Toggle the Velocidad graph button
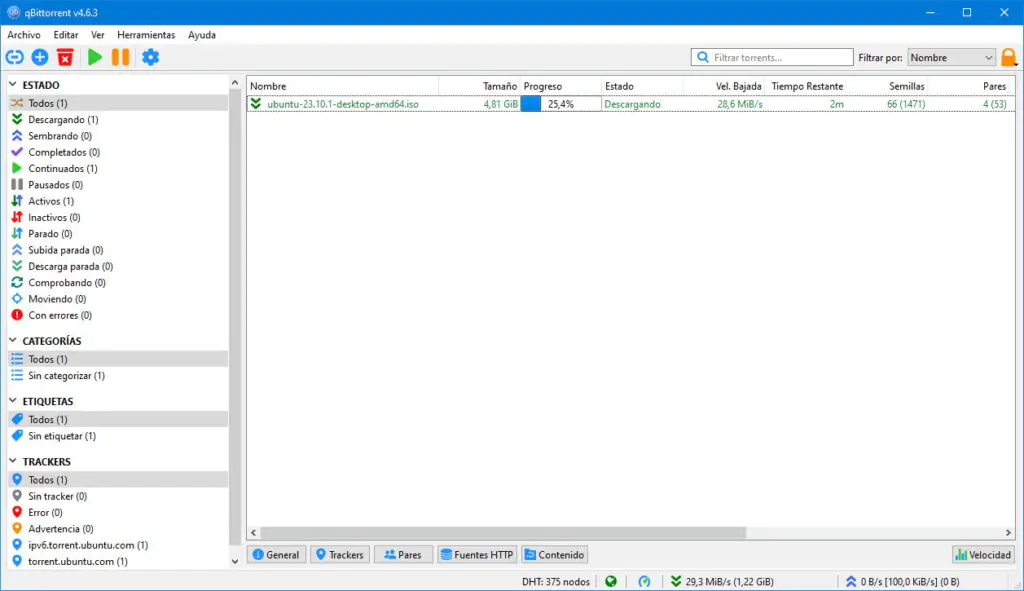The width and height of the screenshot is (1024, 591). (983, 555)
